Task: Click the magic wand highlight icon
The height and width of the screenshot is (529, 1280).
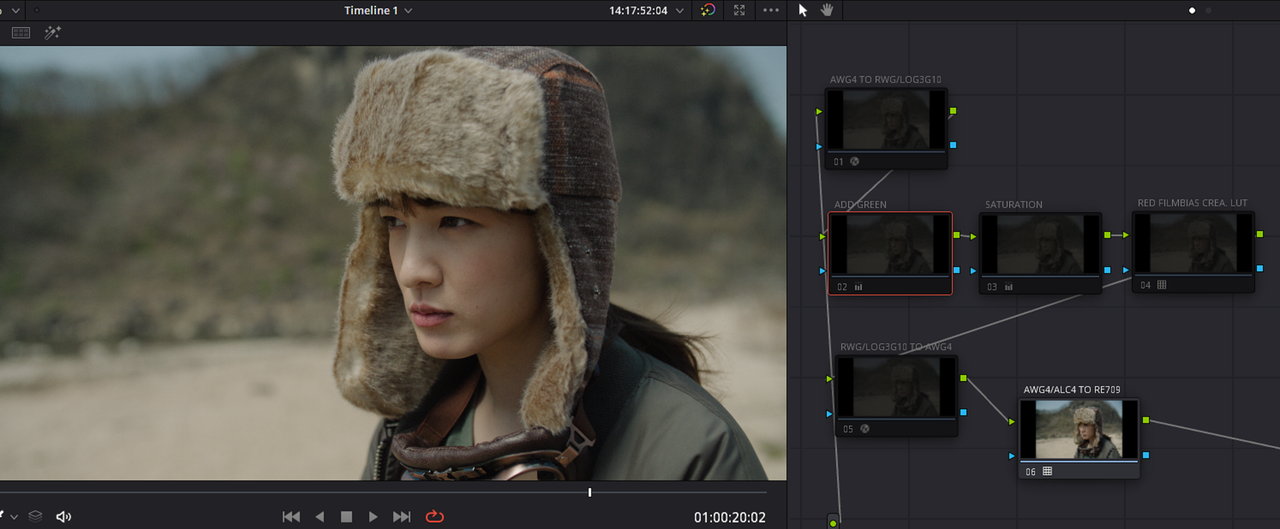Action: point(52,32)
